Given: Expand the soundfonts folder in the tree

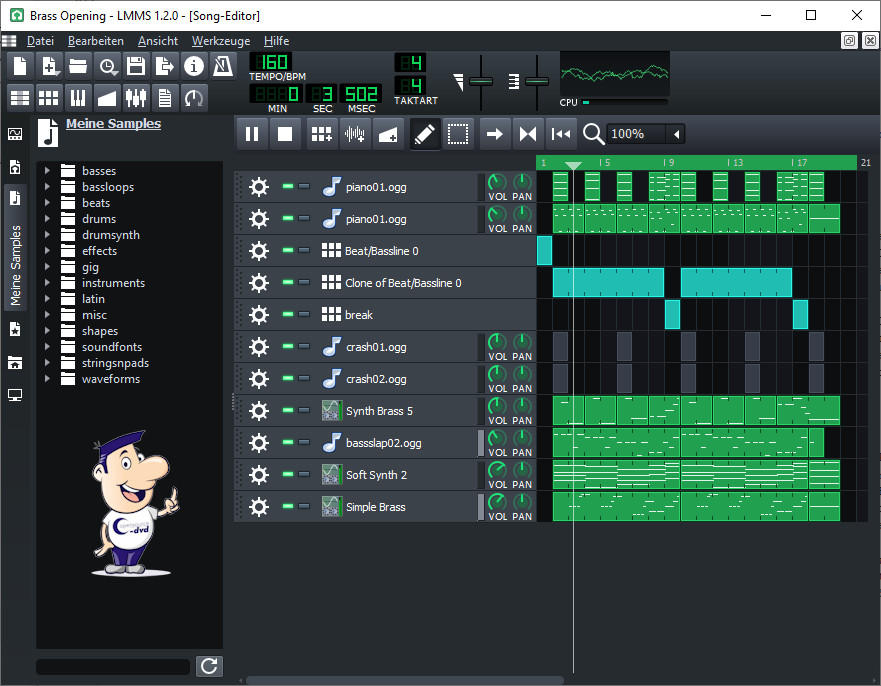Looking at the screenshot, I should pos(47,347).
